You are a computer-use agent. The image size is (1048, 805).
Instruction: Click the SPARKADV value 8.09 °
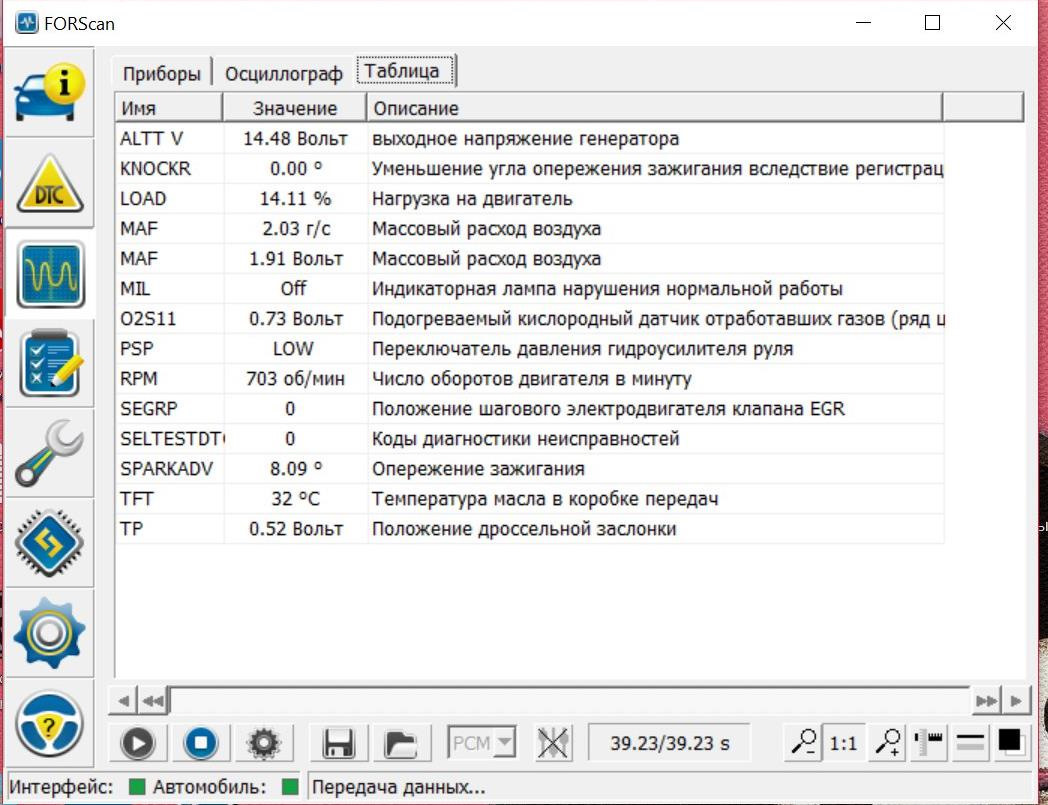tap(296, 469)
